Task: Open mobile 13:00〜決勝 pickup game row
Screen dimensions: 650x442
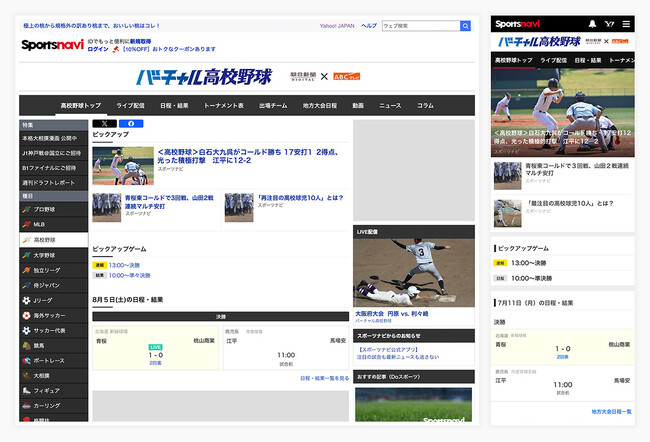Action: point(563,263)
